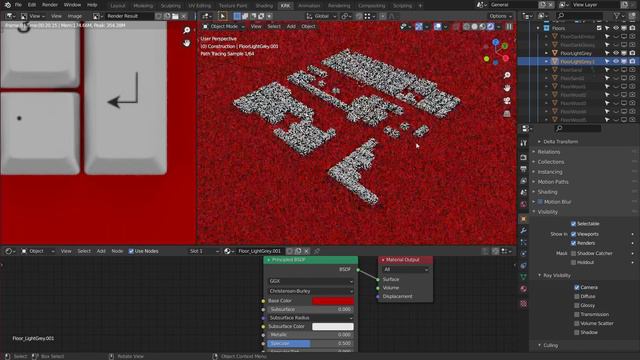The image size is (640, 360).
Task: Toggle Show in Viewports checkbox
Action: [573, 234]
